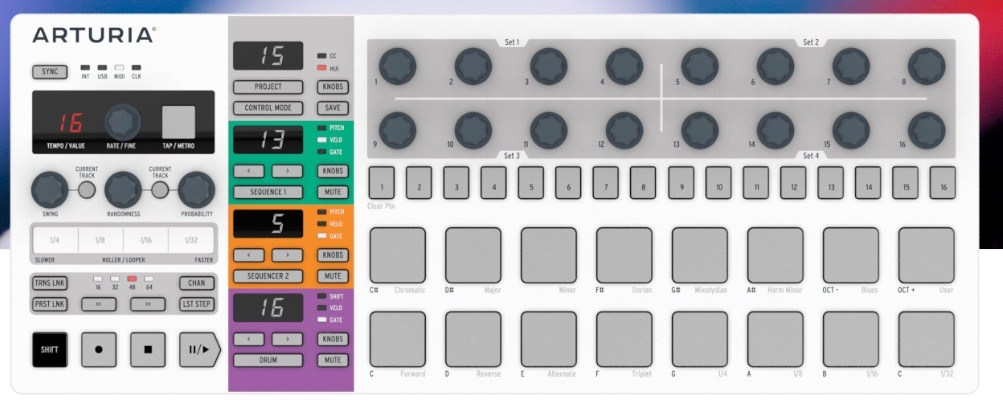This screenshot has width=1003, height=405.
Task: Mute Sequence 1 with its MUTE button
Action: tap(333, 192)
